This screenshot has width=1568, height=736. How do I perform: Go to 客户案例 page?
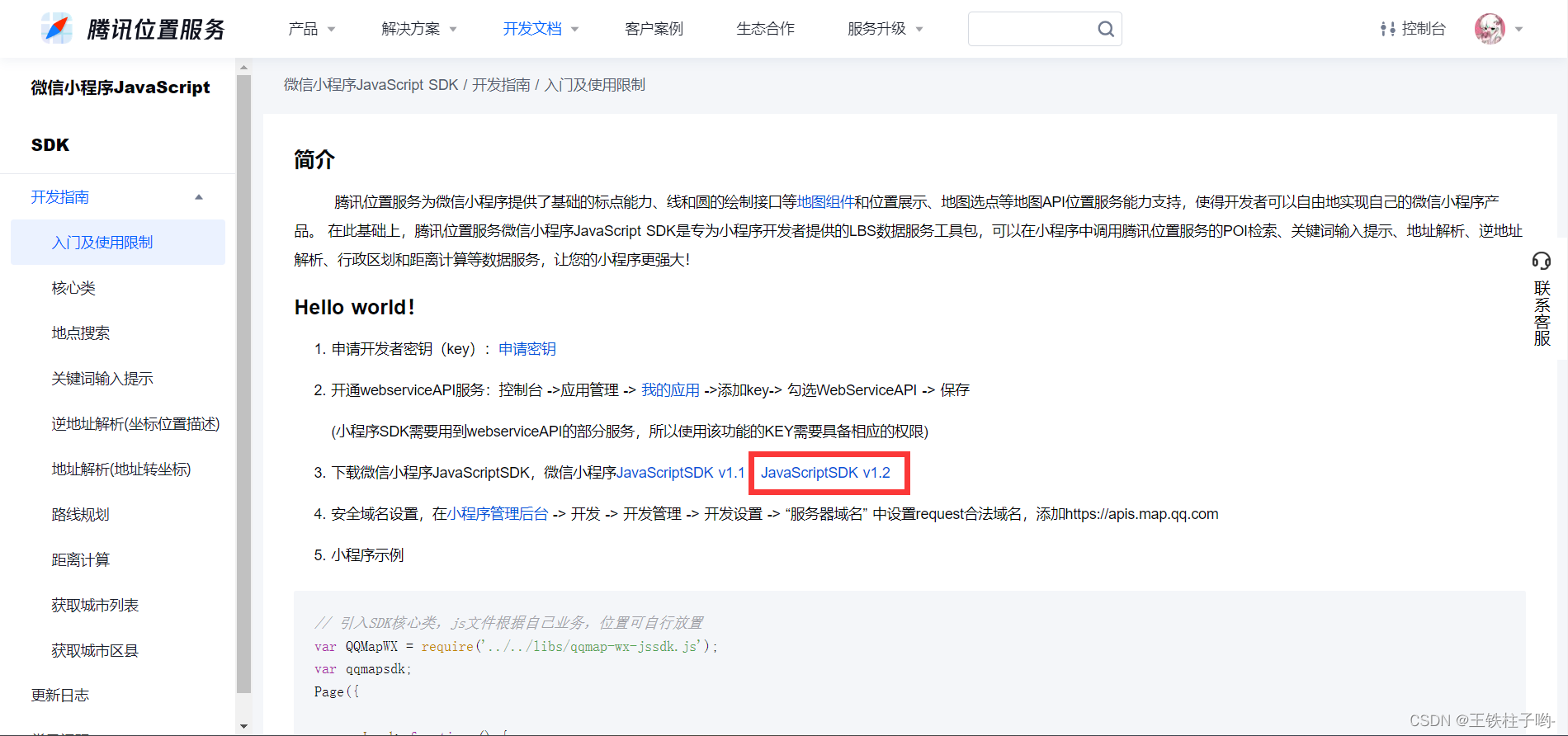(654, 29)
